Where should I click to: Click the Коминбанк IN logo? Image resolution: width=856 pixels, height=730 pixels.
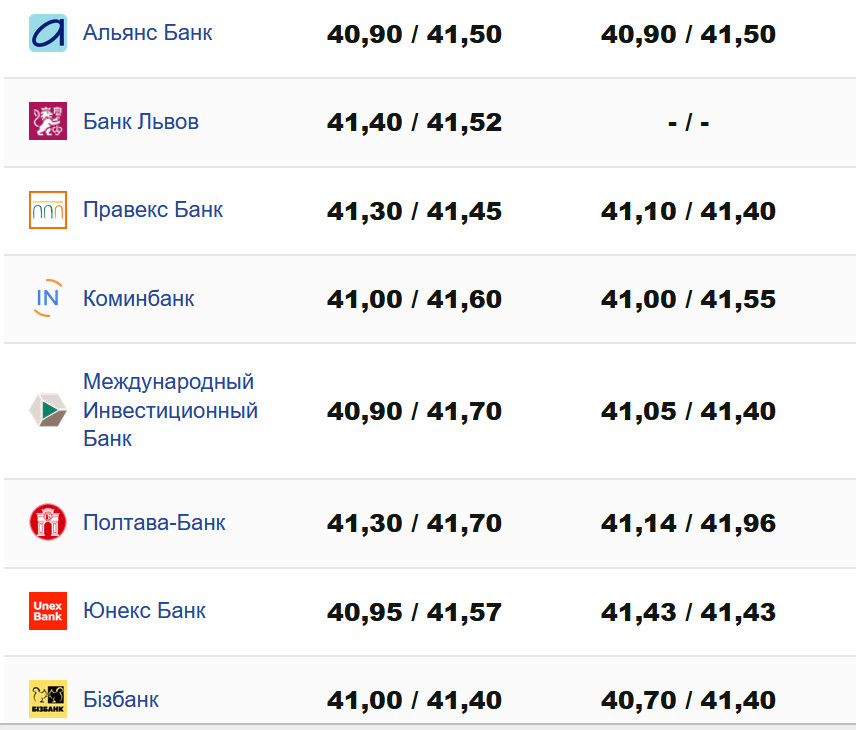pyautogui.click(x=48, y=298)
